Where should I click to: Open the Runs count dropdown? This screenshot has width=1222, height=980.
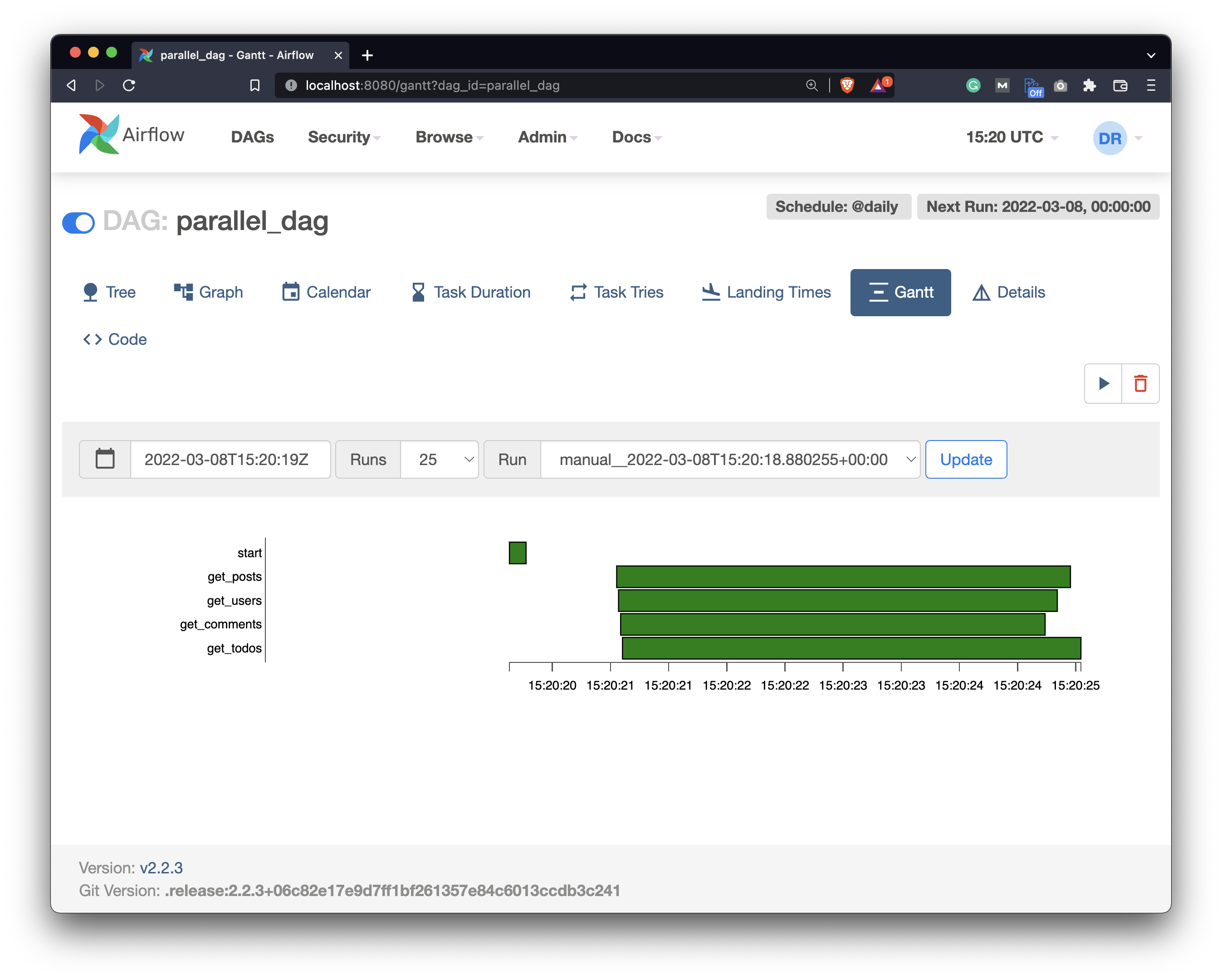(x=439, y=459)
